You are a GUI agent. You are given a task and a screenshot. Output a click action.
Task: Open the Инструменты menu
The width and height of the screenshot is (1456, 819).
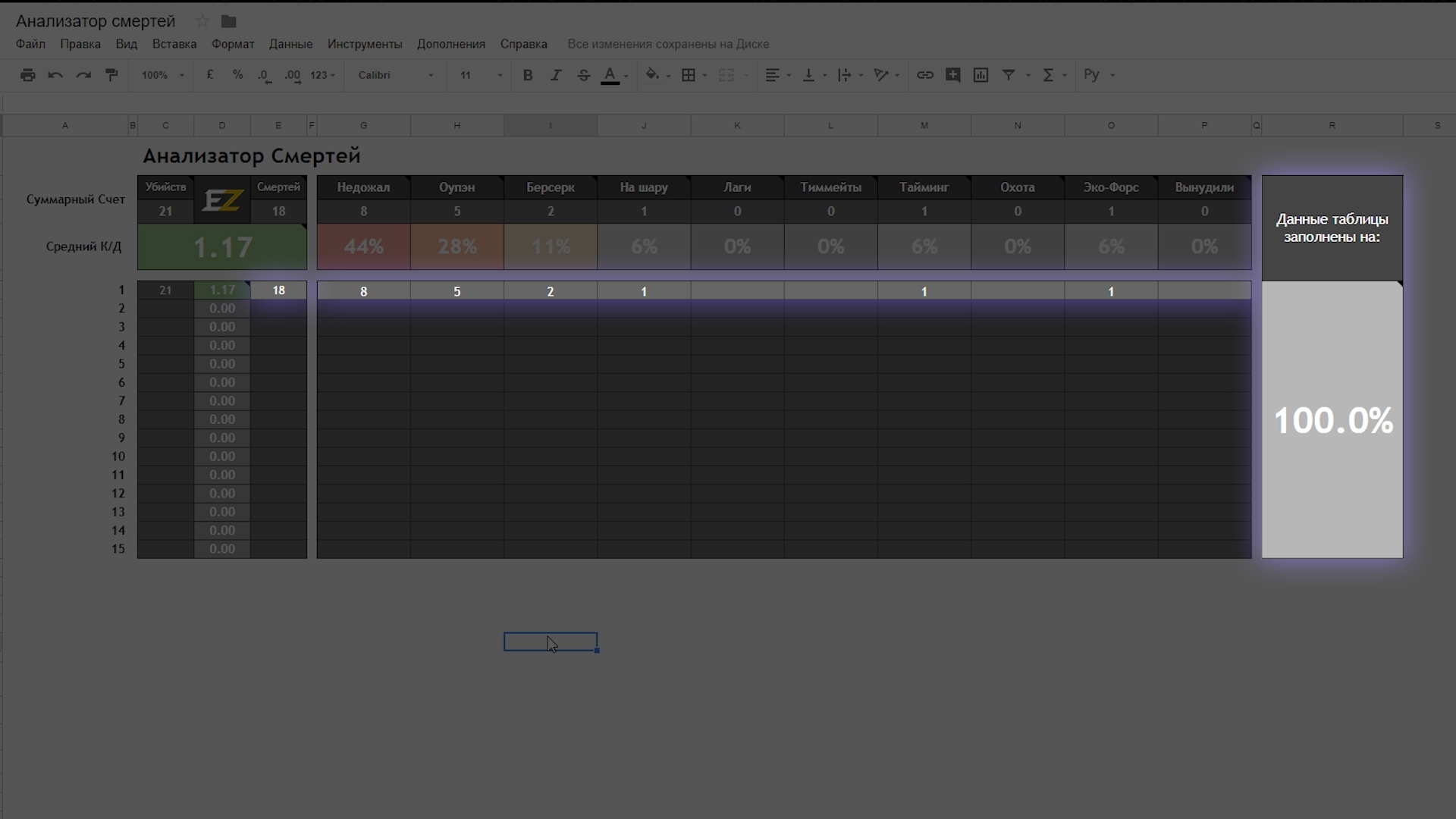365,44
